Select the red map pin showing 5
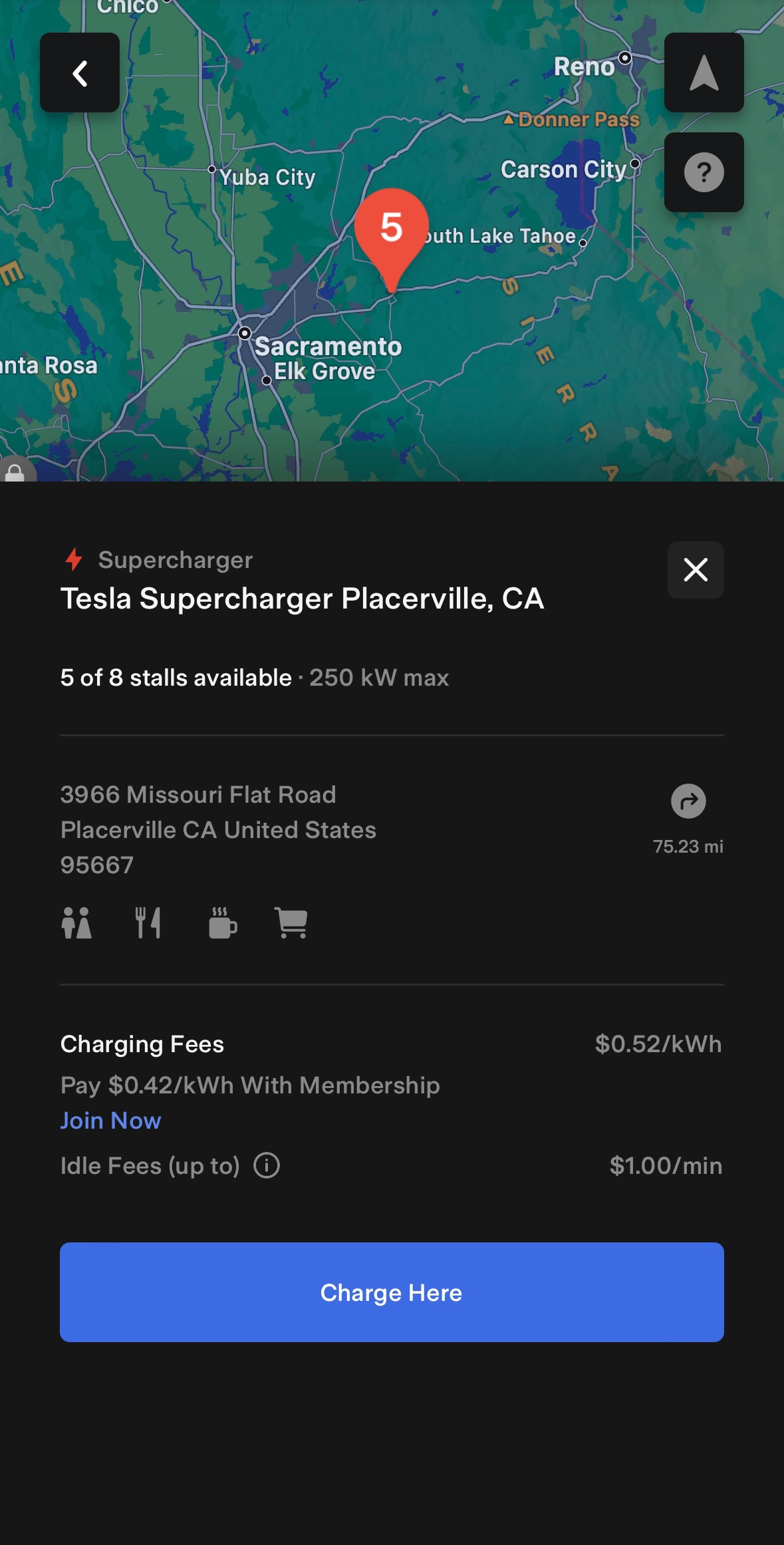Screen dimensions: 784x1545 tap(391, 229)
